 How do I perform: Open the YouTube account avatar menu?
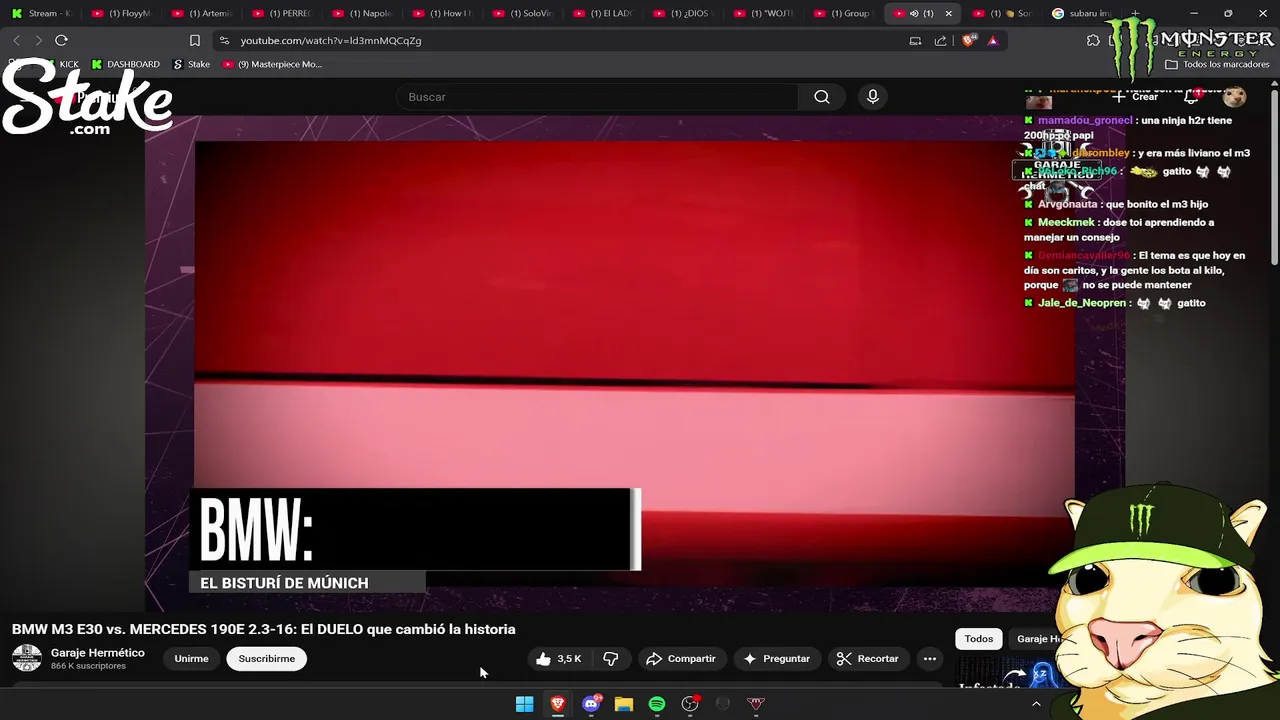tap(1235, 97)
